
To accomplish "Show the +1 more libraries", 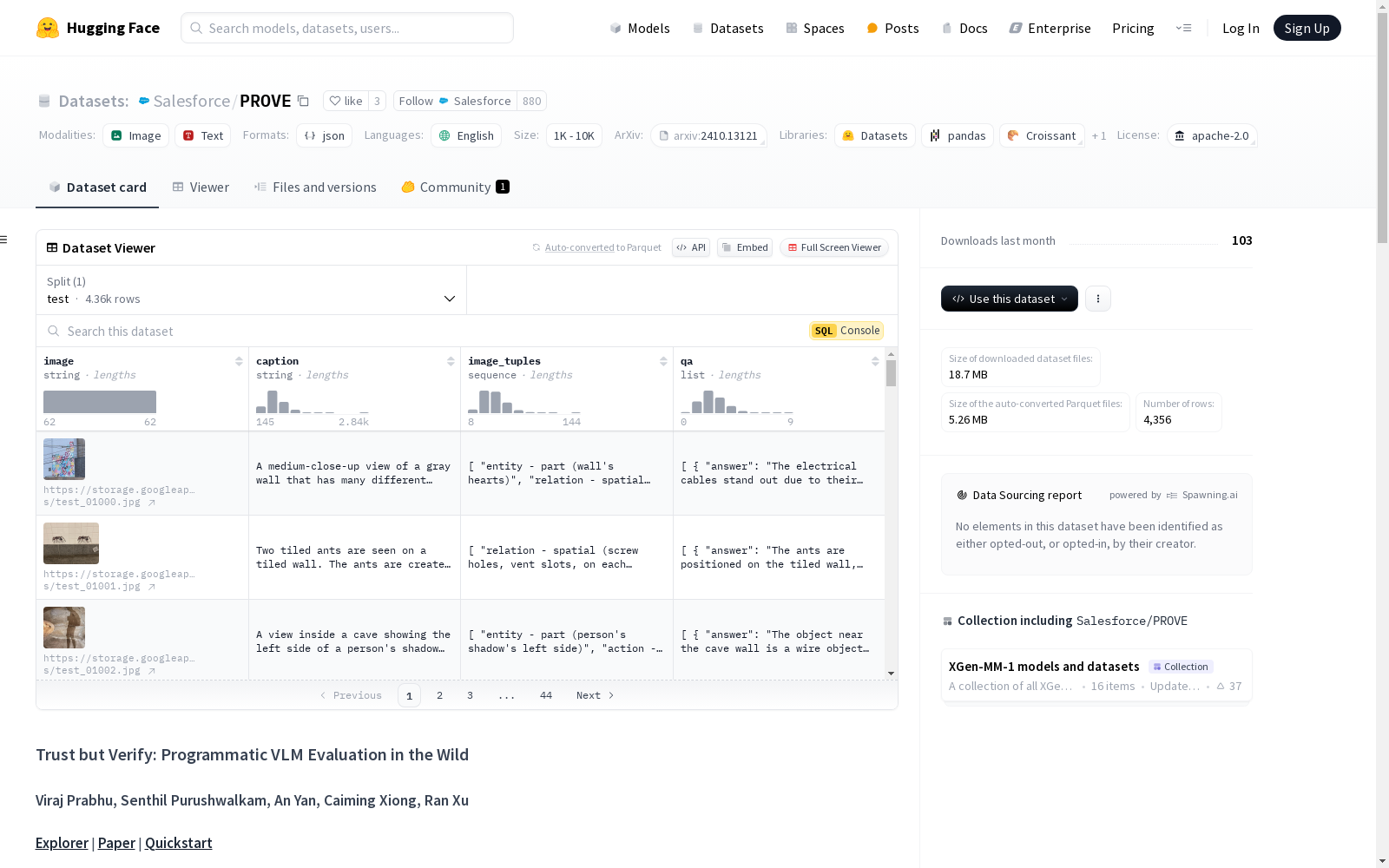I will (x=1099, y=135).
